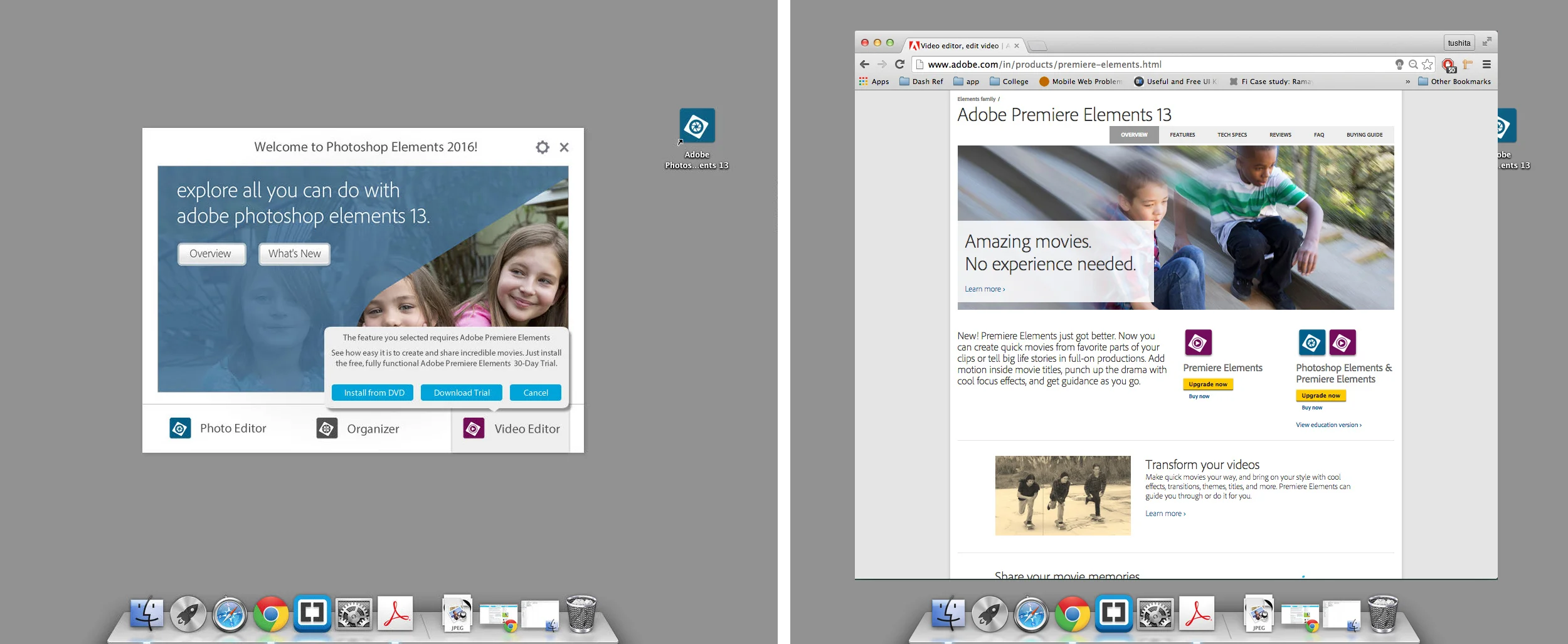Click the Premiere Elements product icon on the webpage

1198,343
